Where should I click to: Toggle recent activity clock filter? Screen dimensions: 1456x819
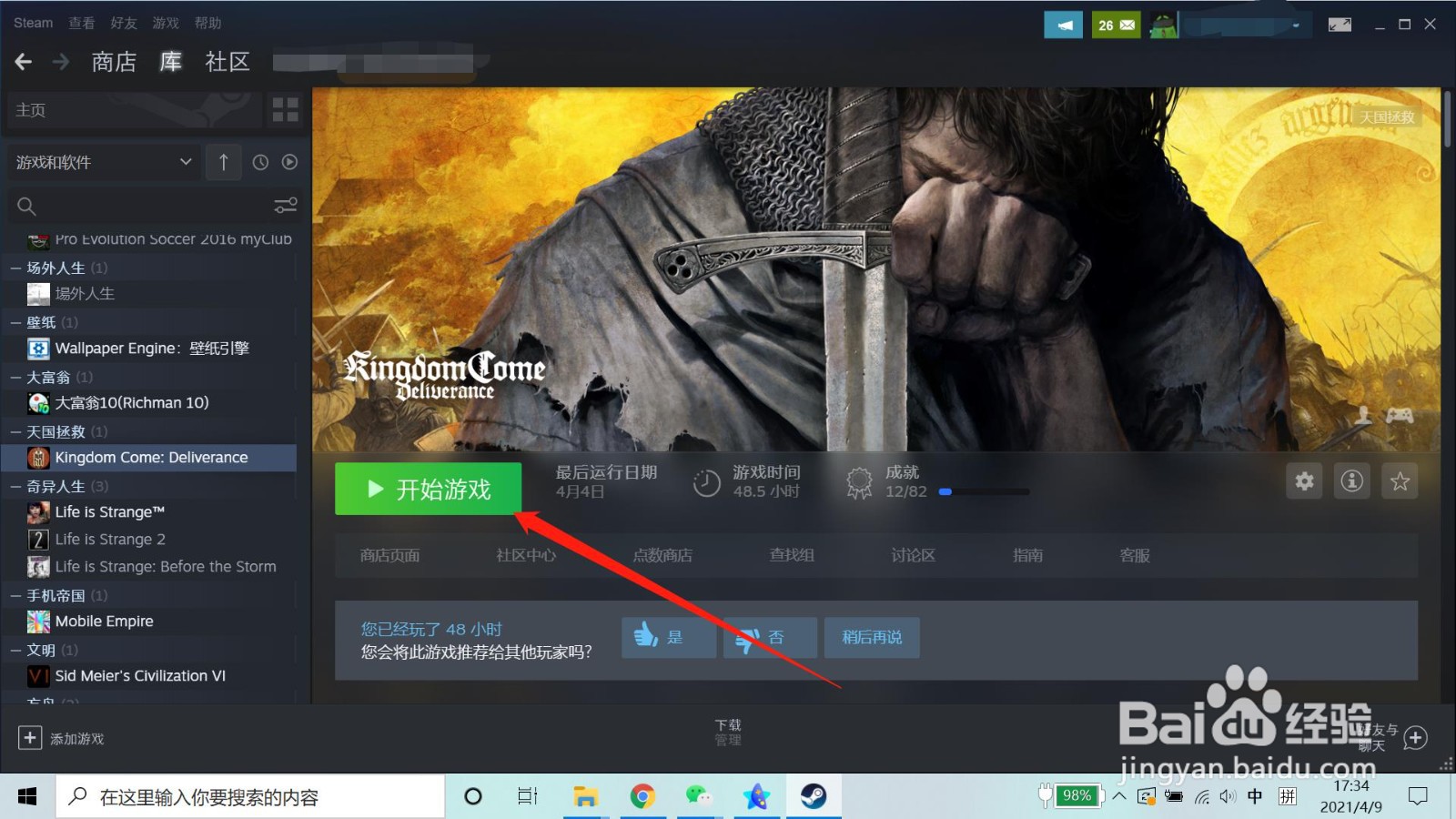[x=260, y=162]
